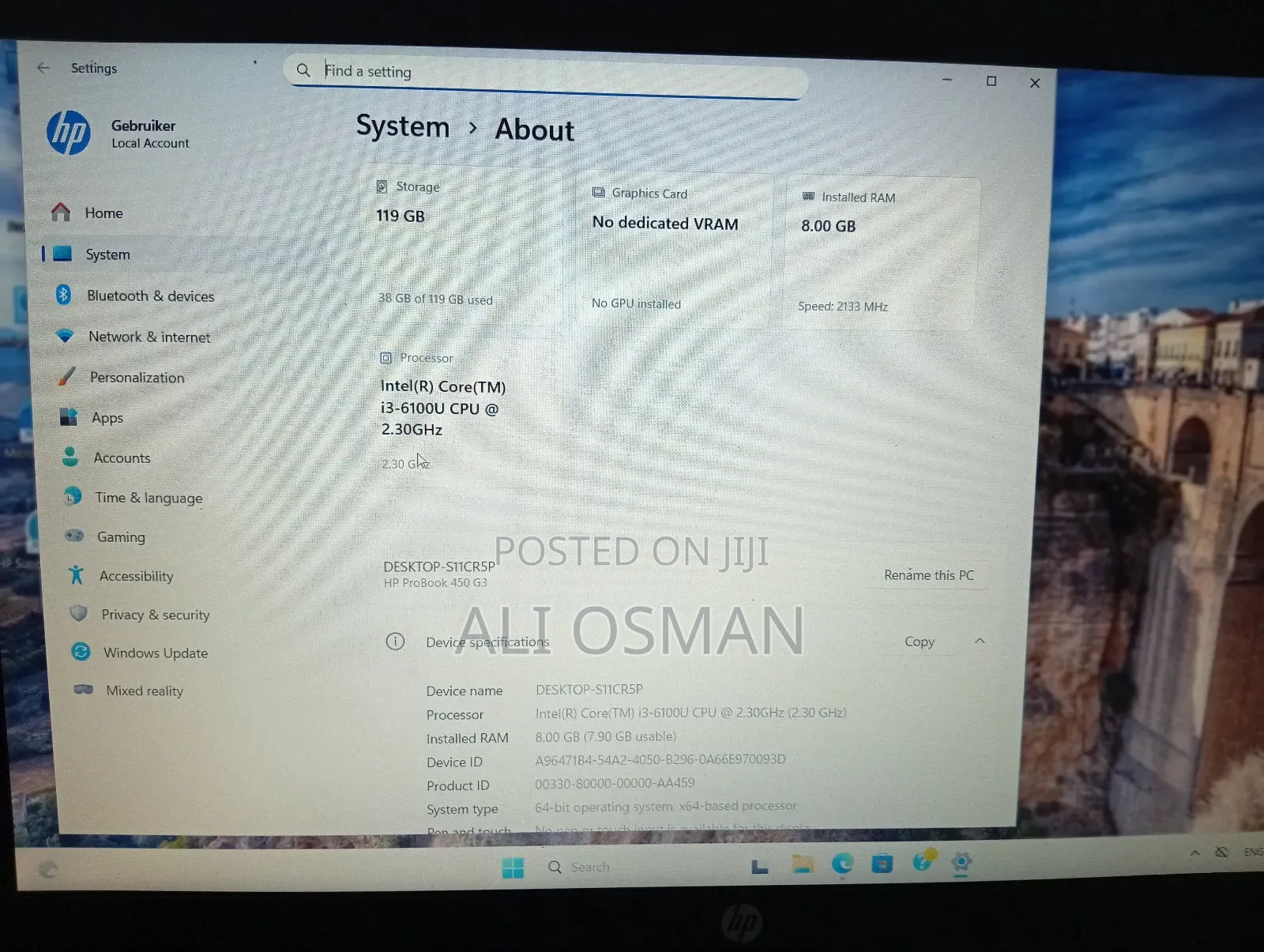Click the Gaming controller icon

74,536
